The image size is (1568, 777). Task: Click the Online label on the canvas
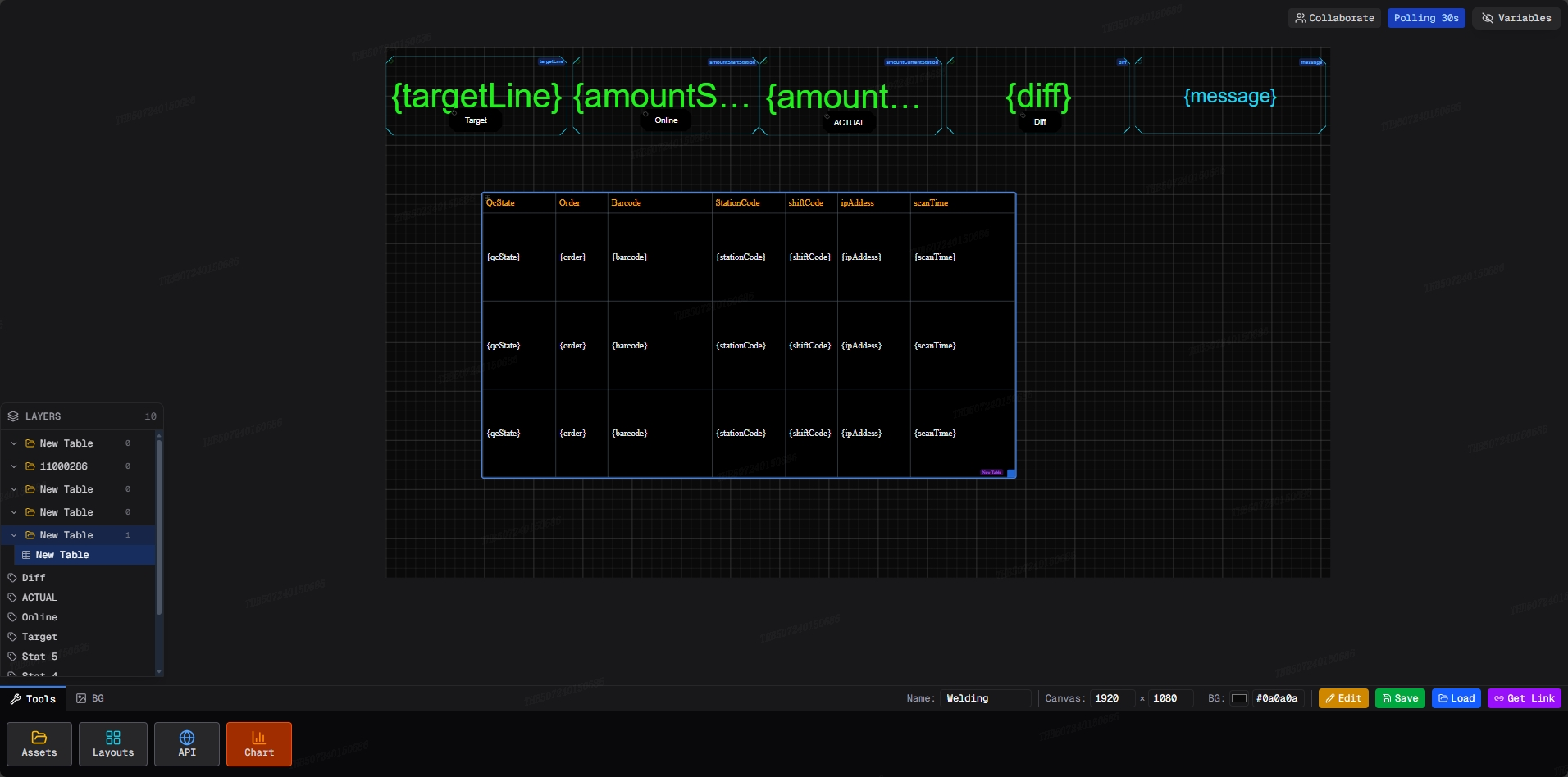pyautogui.click(x=666, y=120)
